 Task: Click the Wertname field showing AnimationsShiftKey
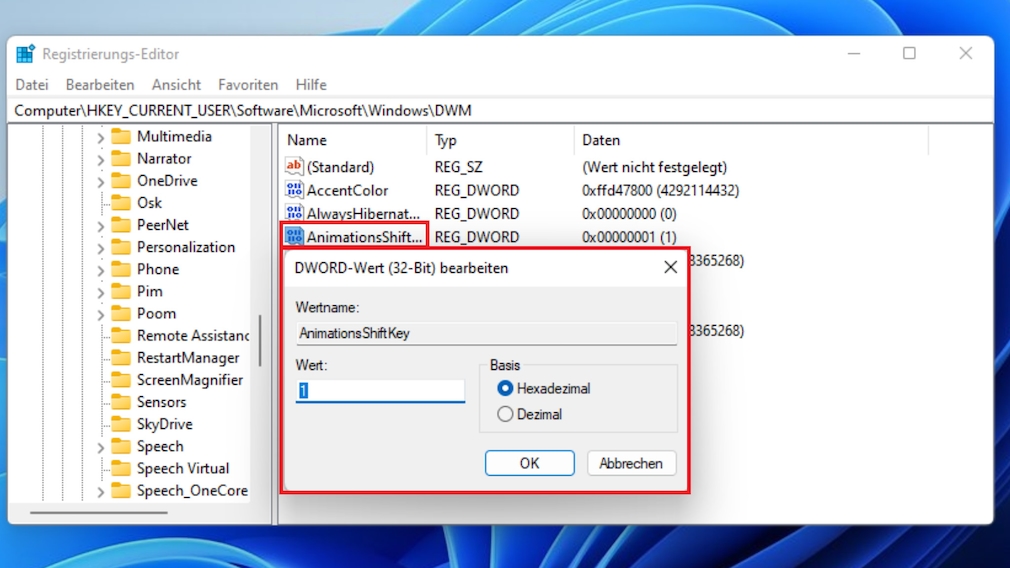(486, 333)
